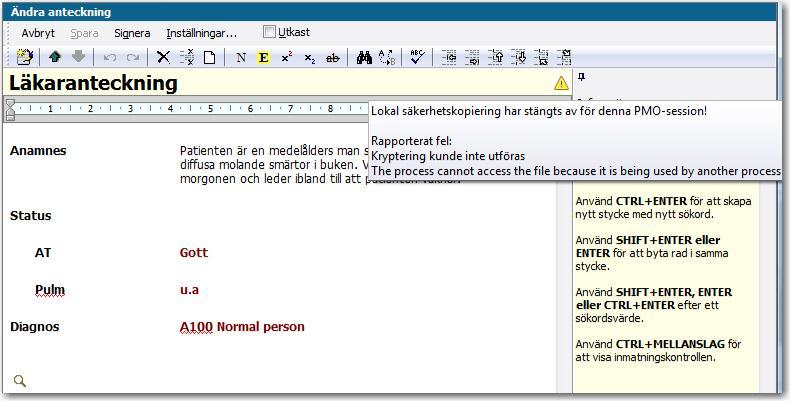
Task: Click the green up arrow icon
Action: click(x=55, y=57)
